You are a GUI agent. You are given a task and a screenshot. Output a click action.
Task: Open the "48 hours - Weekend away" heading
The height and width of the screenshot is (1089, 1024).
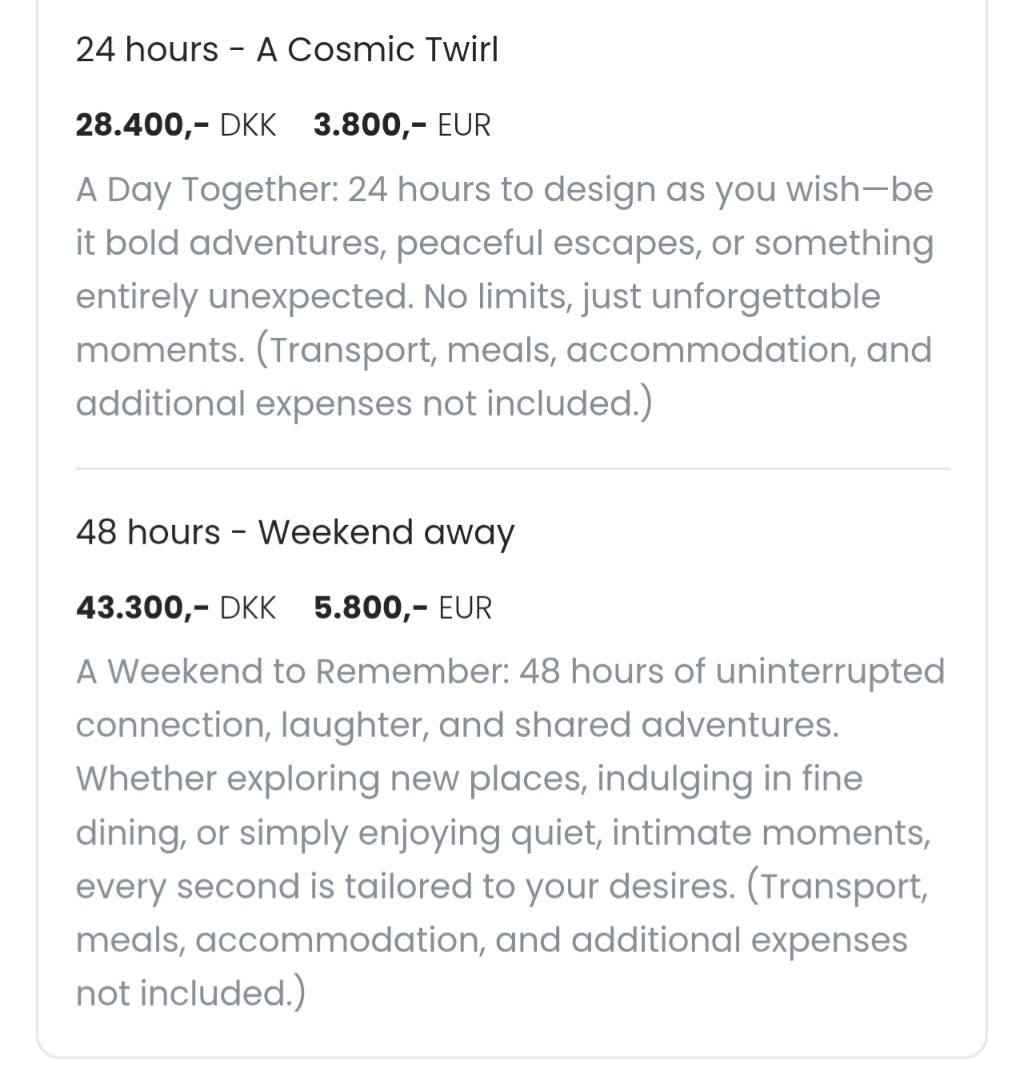[x=295, y=532]
